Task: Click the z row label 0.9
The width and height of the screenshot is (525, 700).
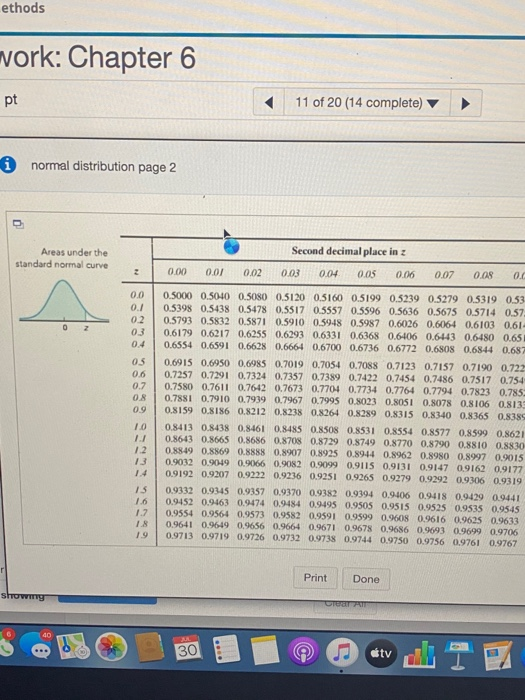Action: (x=139, y=409)
